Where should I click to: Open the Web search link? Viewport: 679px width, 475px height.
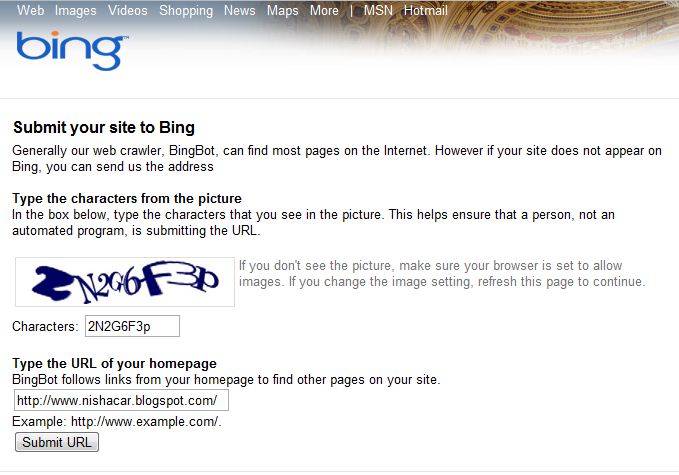[30, 11]
